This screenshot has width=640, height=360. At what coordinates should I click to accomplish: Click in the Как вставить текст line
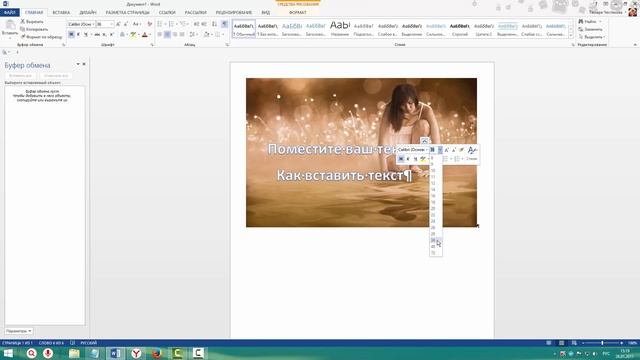[x=344, y=176]
